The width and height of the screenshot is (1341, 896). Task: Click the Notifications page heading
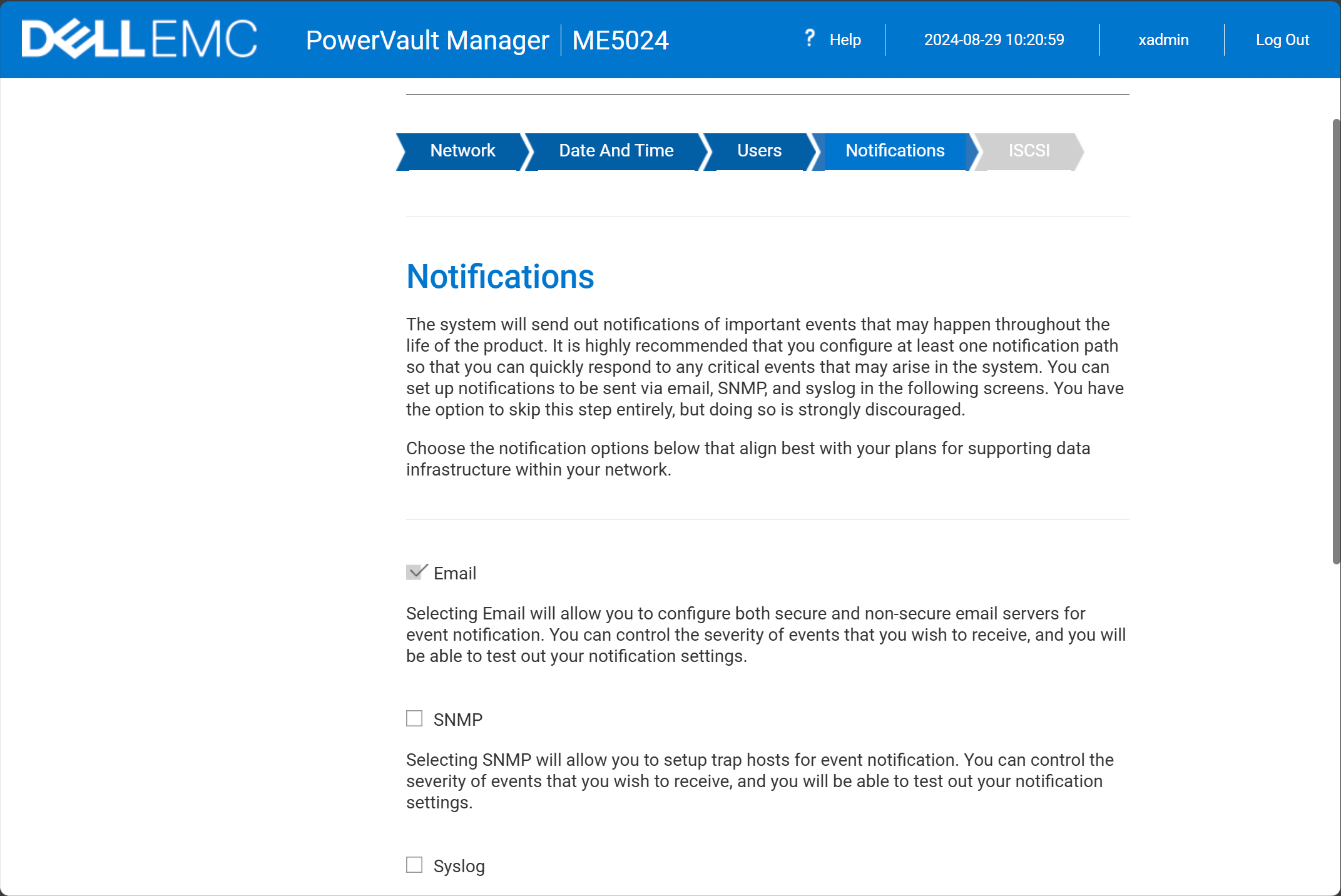pos(500,277)
